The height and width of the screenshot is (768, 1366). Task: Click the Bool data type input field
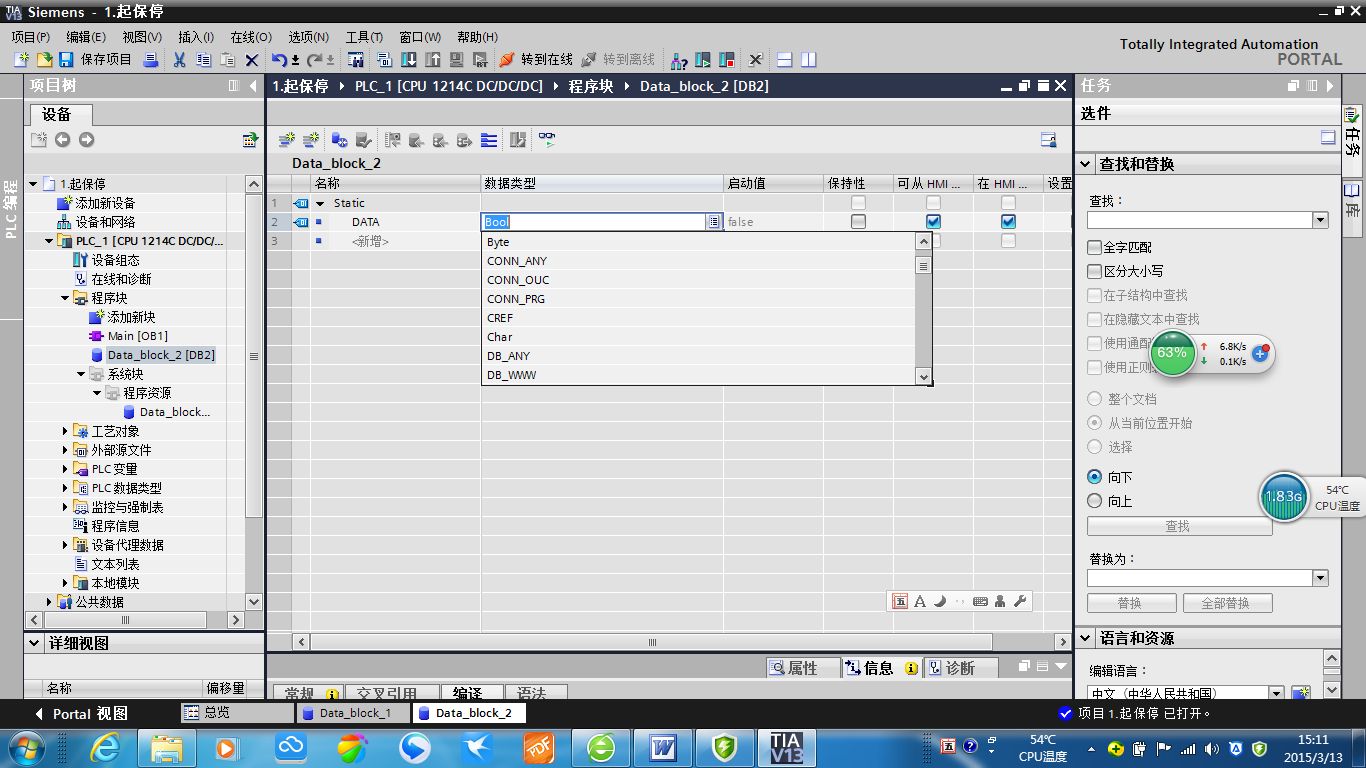pos(594,222)
